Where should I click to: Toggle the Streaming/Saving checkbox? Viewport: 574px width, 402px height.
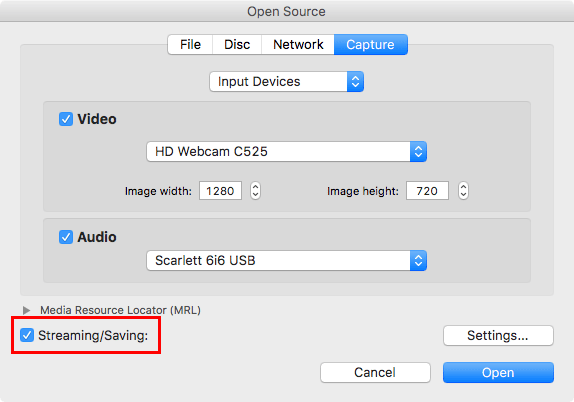pos(27,335)
